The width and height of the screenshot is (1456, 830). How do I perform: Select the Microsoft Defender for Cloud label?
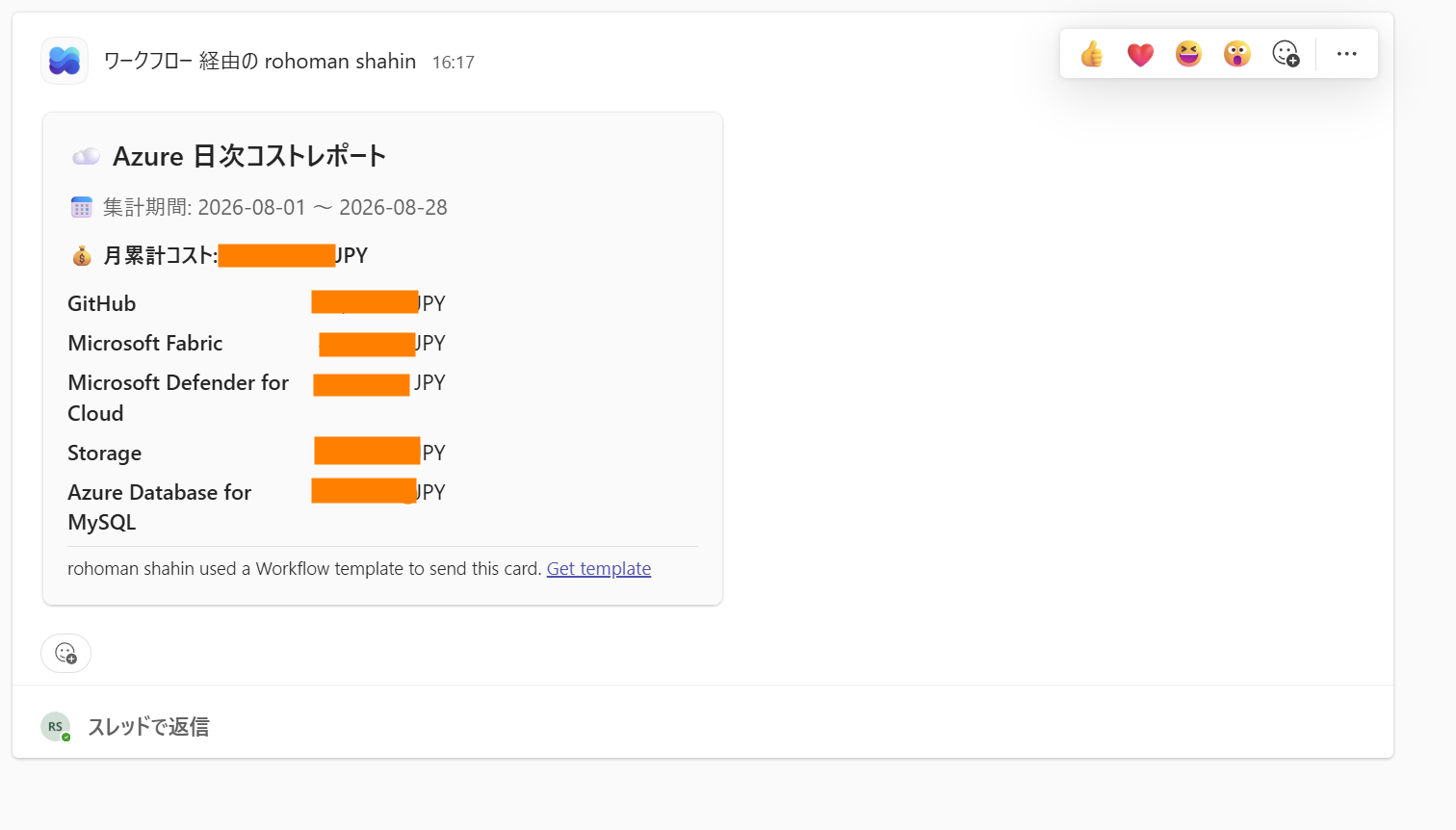point(178,398)
